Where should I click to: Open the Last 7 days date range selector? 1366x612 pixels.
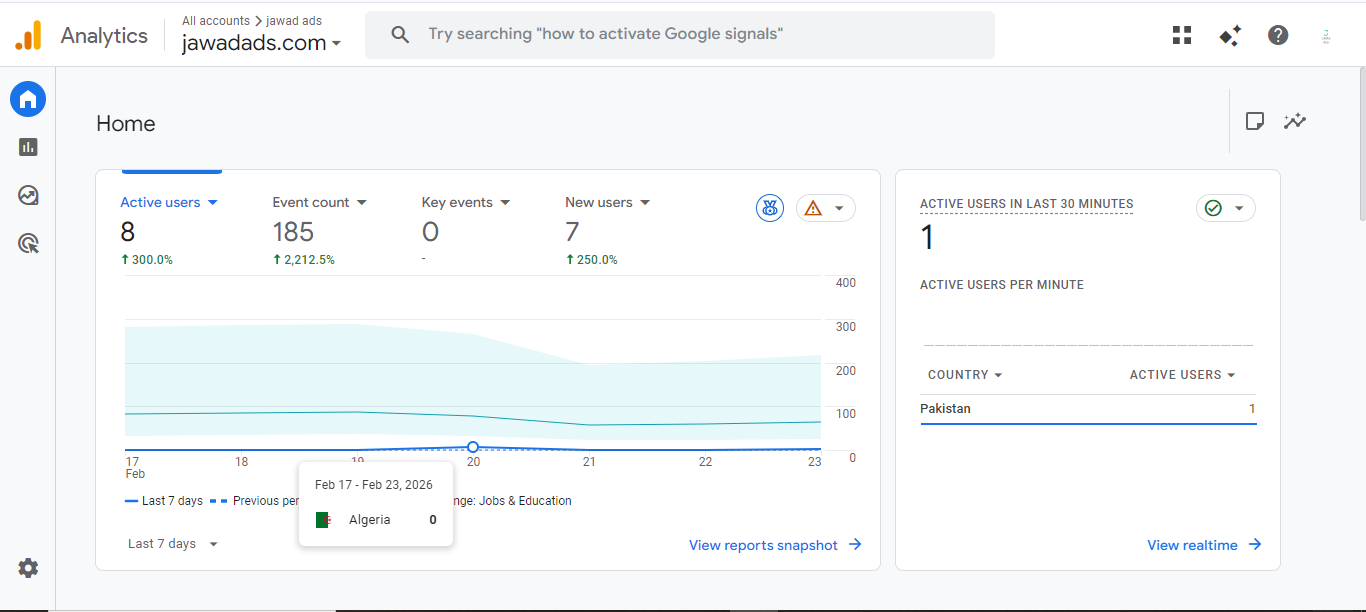click(x=172, y=544)
